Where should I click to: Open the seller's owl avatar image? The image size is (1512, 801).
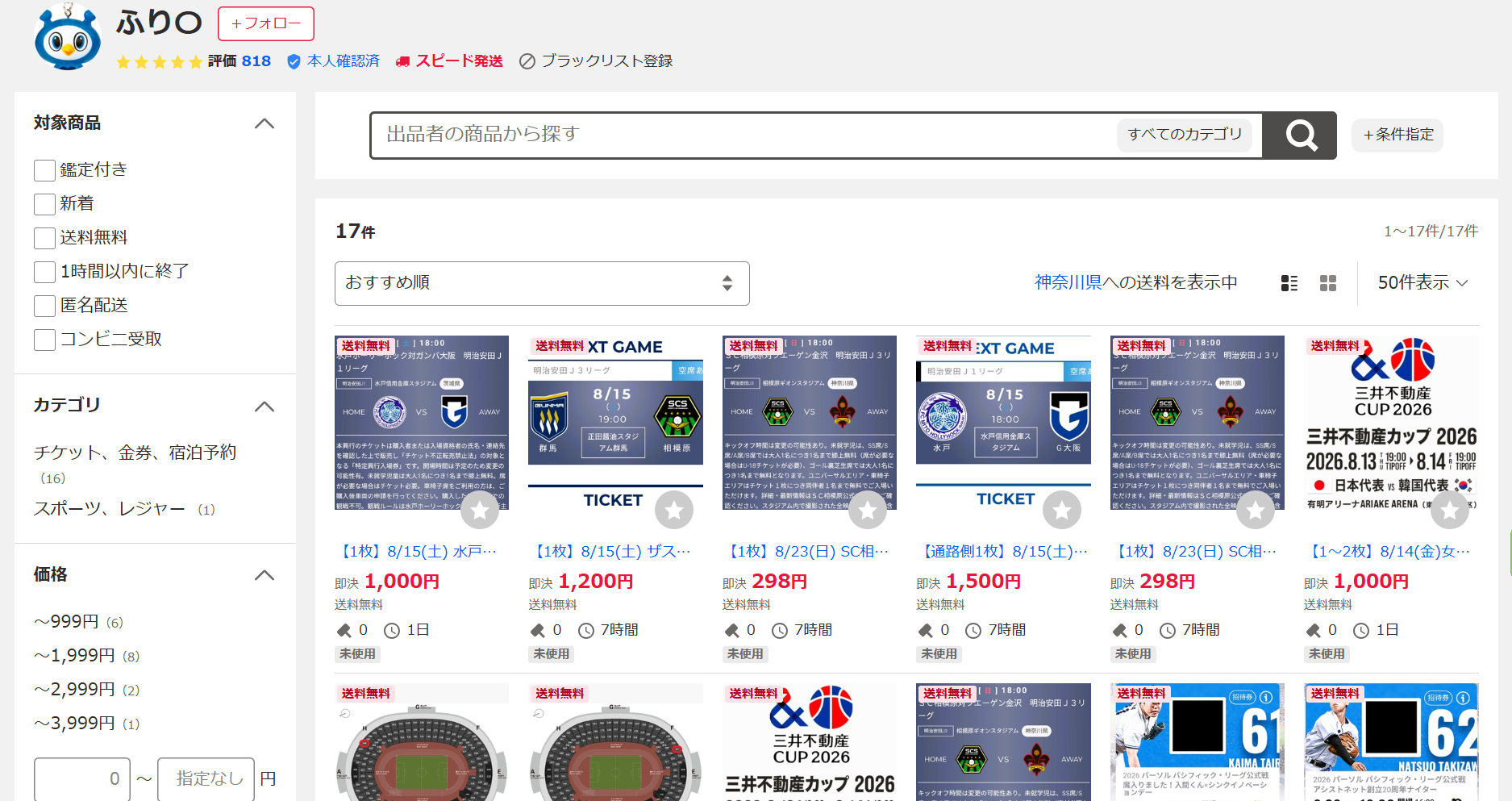(x=68, y=38)
